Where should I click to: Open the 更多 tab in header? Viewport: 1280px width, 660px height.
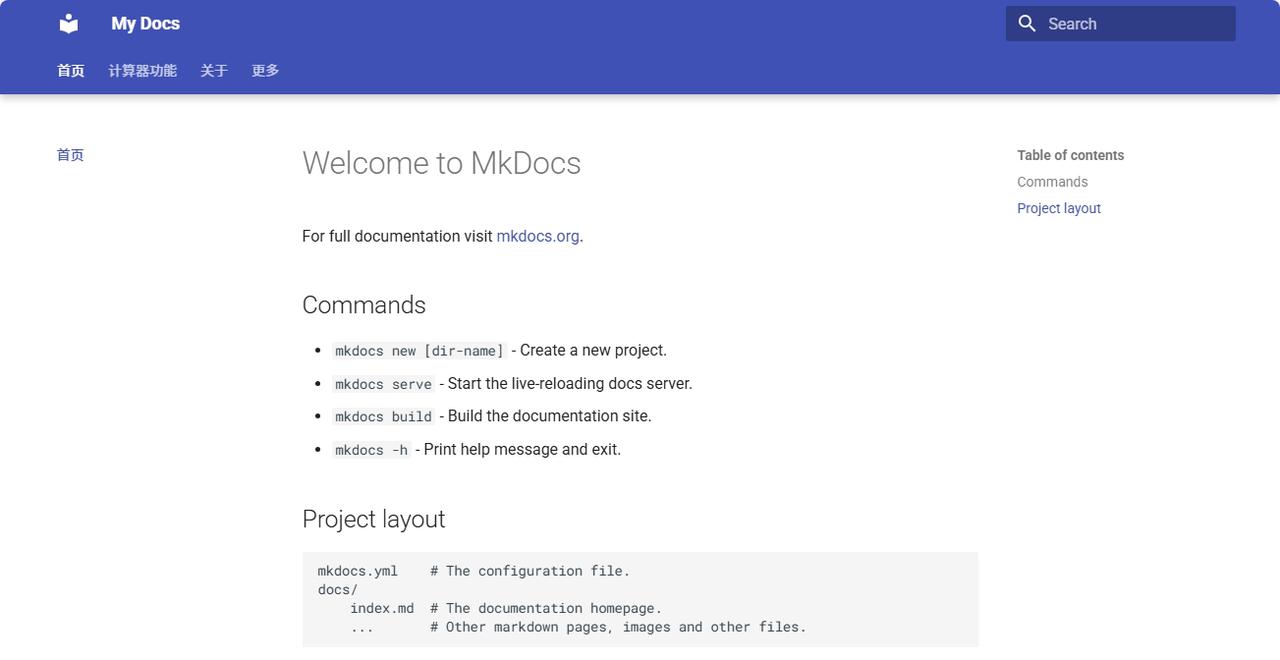265,71
